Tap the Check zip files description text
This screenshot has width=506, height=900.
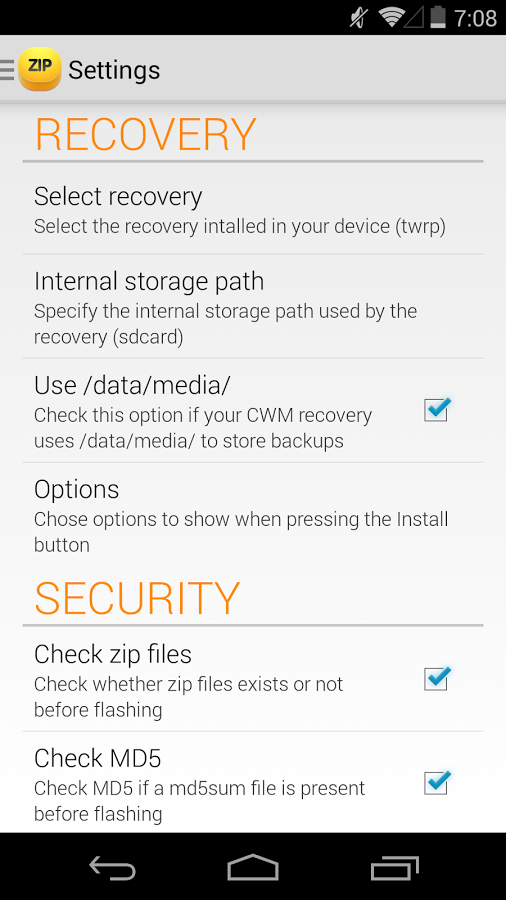click(188, 697)
